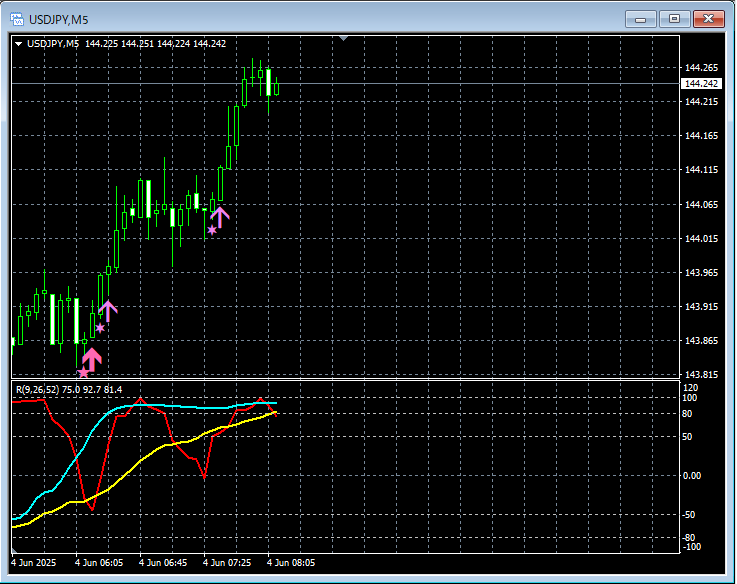The image size is (737, 584).
Task: Click the time label 4 Jun 07:25
Action: point(227,563)
